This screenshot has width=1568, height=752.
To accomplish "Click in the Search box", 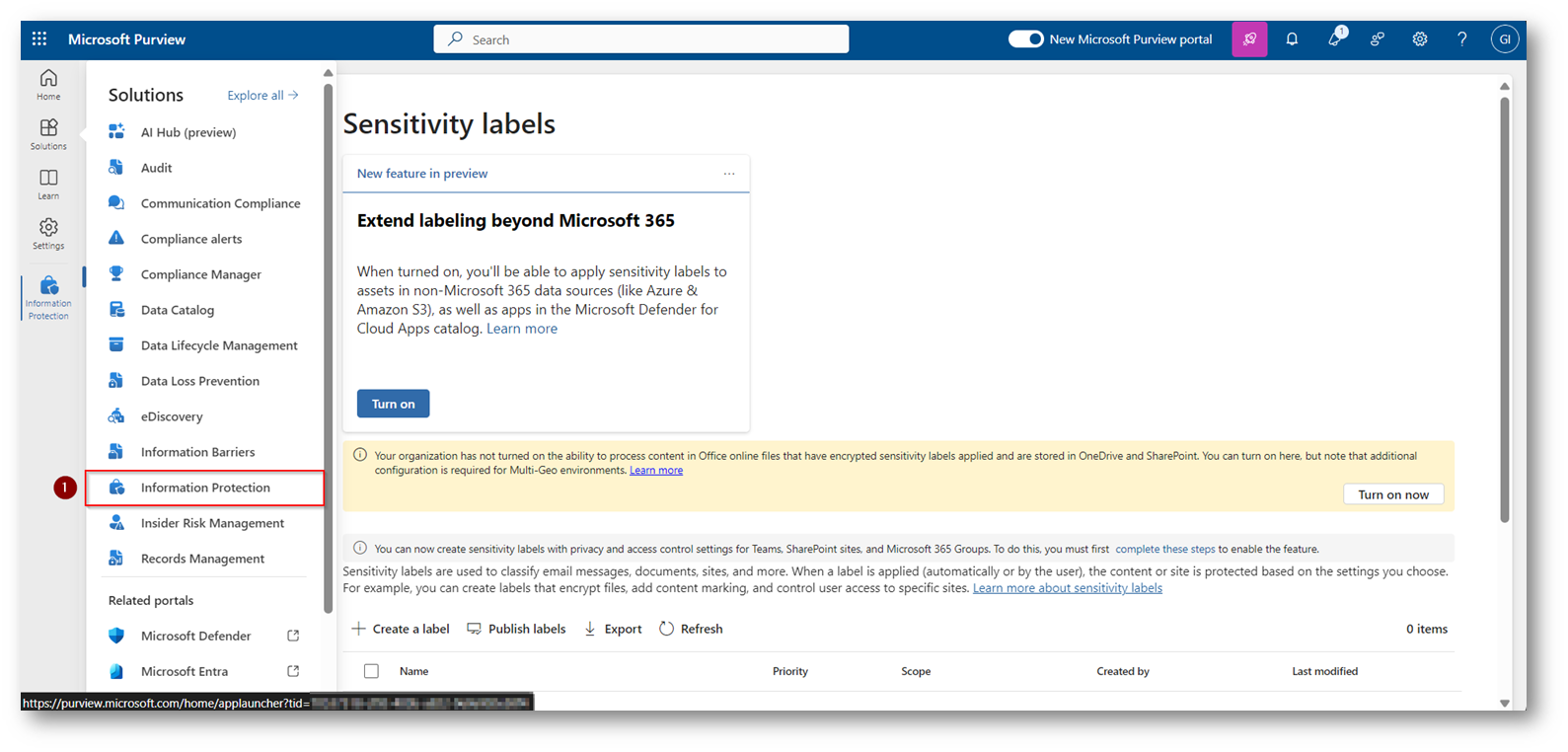I will 641,39.
